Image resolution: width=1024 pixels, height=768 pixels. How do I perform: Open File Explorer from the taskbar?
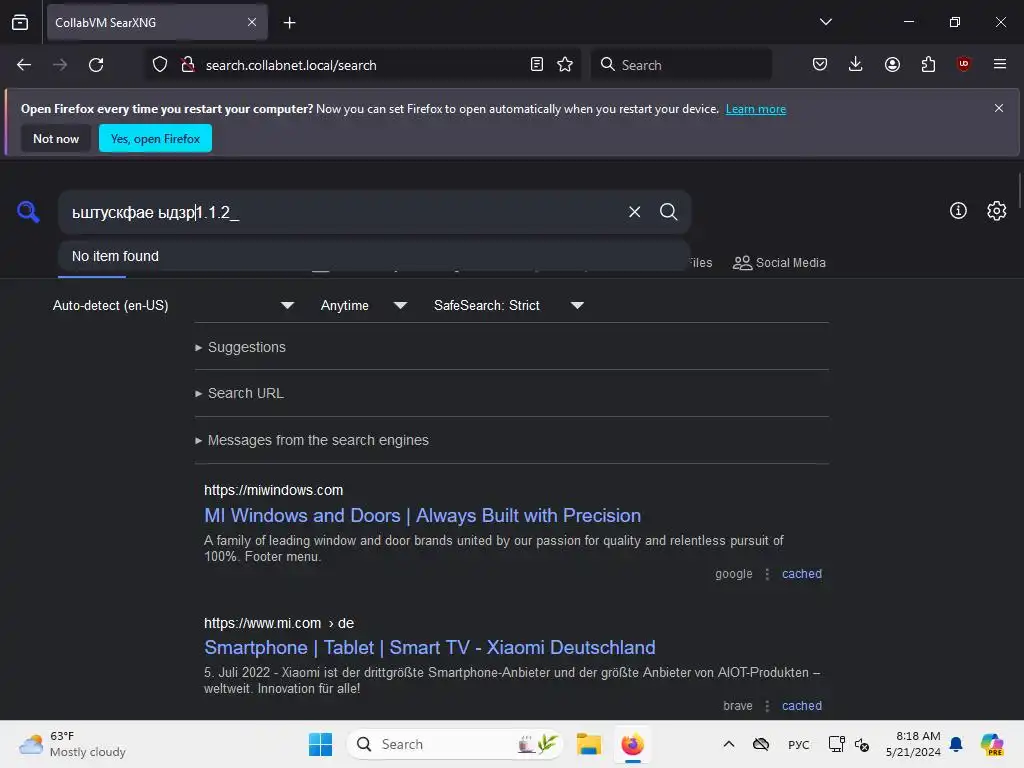(x=588, y=744)
